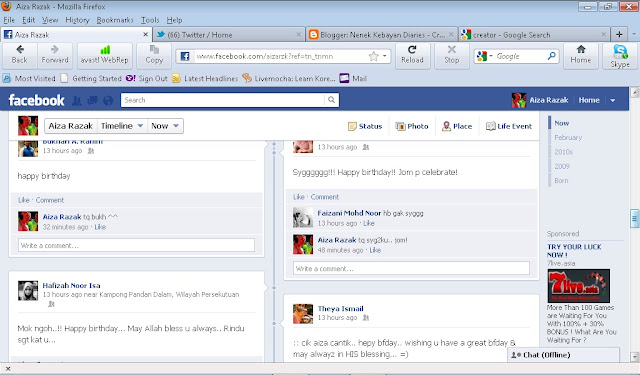640x375 pixels.
Task: Open Faizani Mohd Noor's profile
Action: 349,213
